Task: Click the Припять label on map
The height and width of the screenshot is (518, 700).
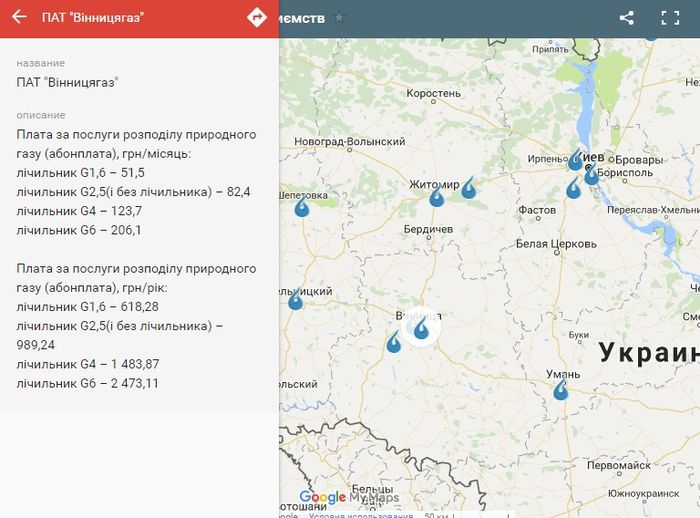Action: [x=550, y=49]
